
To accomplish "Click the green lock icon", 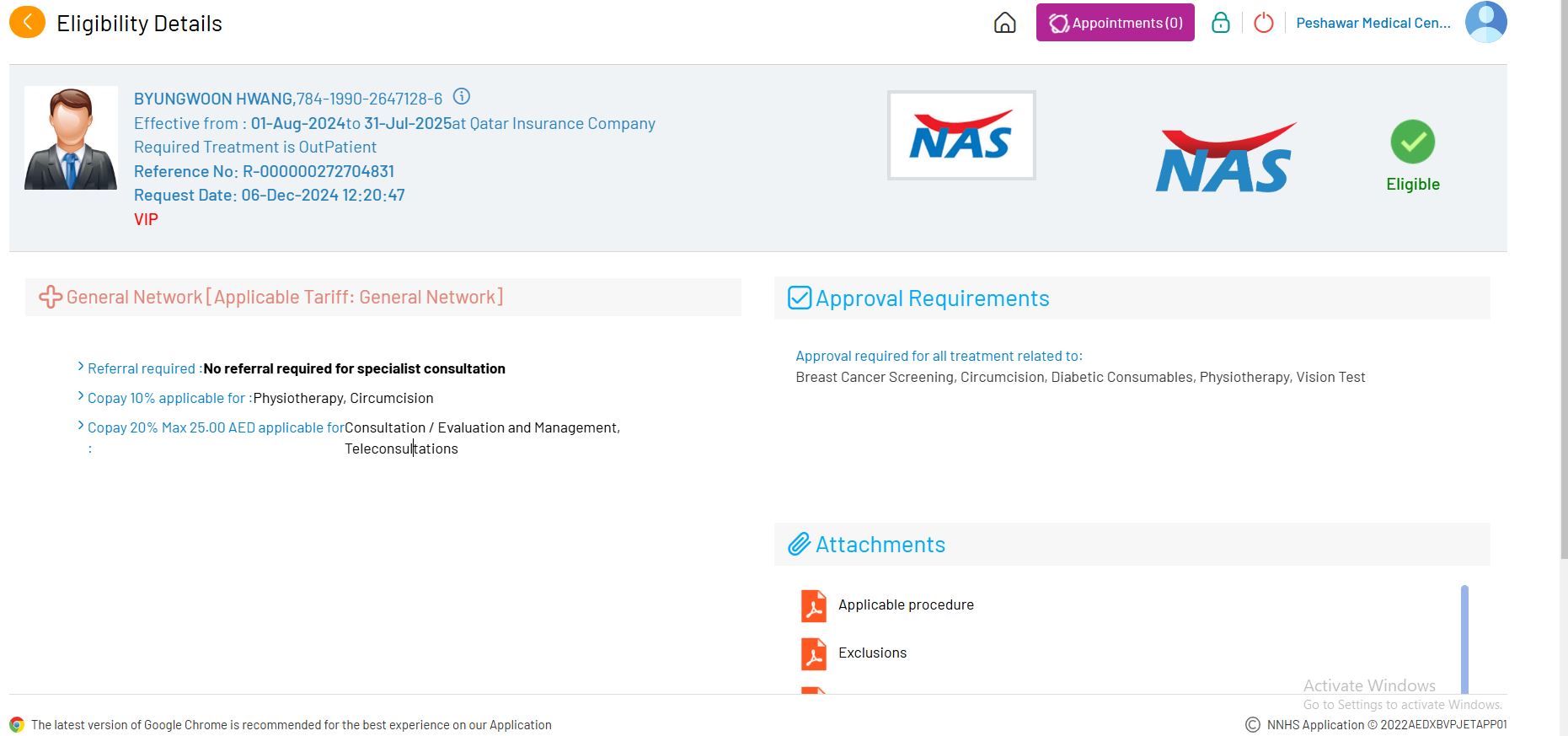I will click(1220, 23).
